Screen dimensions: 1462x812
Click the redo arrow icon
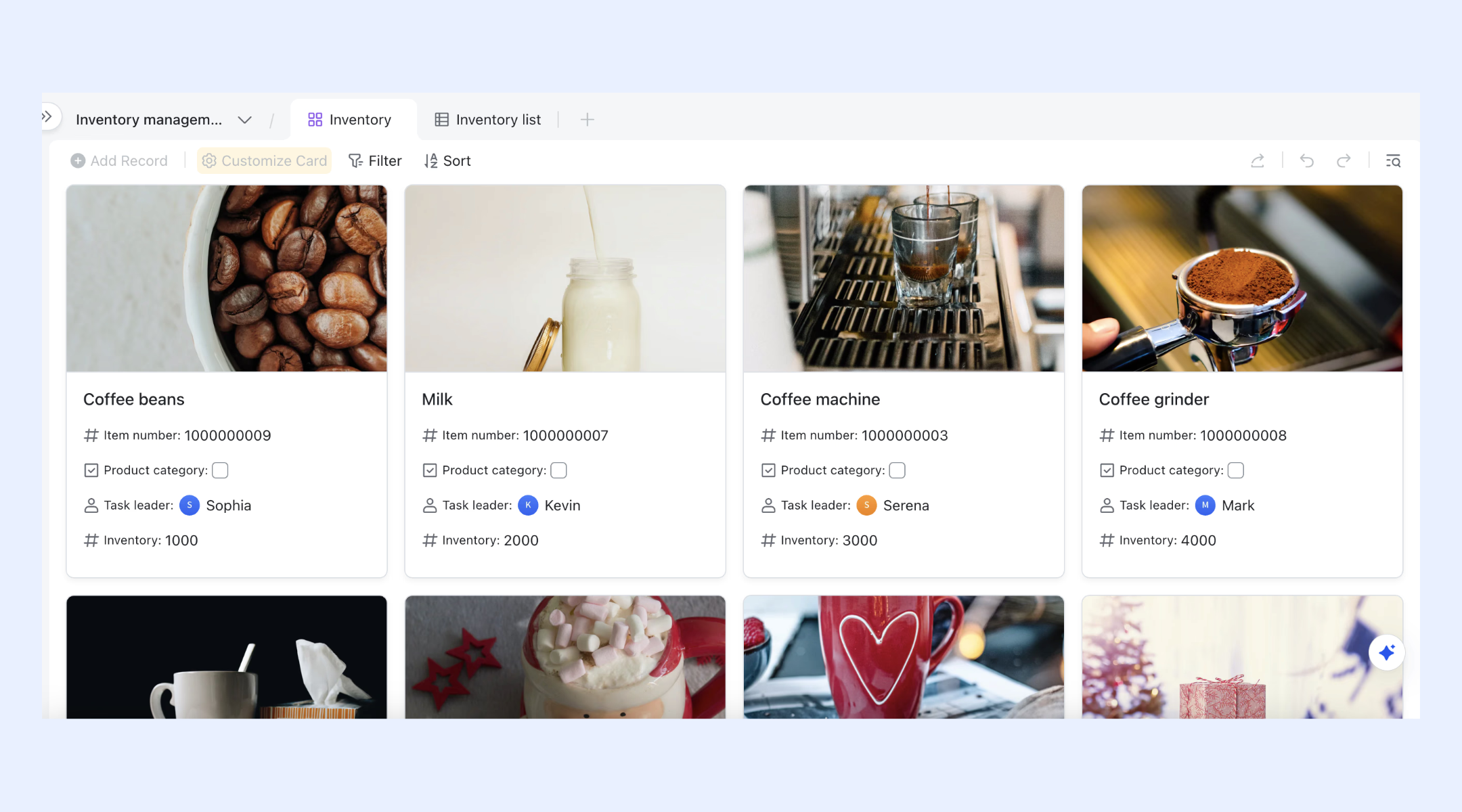tap(1344, 161)
